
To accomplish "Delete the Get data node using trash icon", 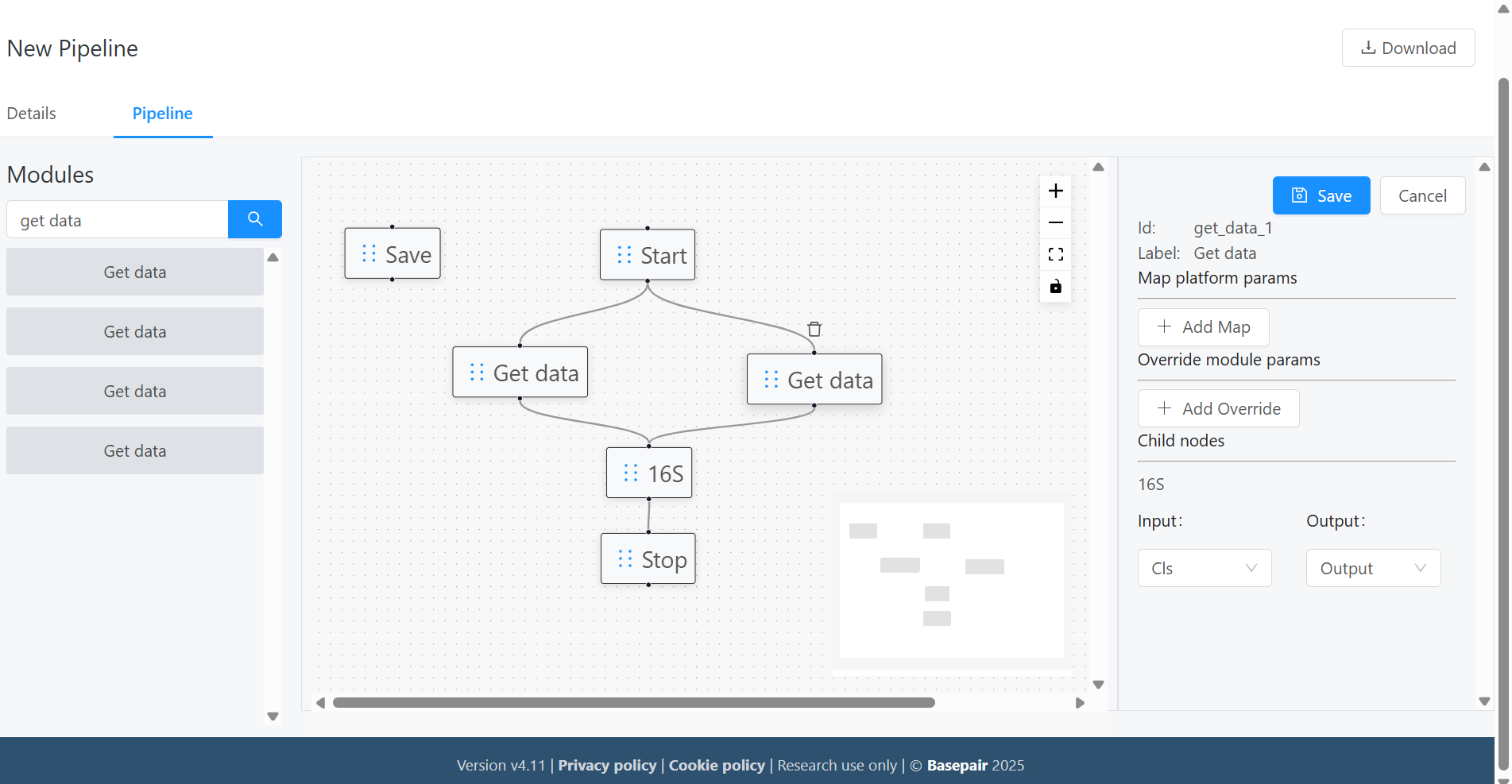I will [814, 328].
